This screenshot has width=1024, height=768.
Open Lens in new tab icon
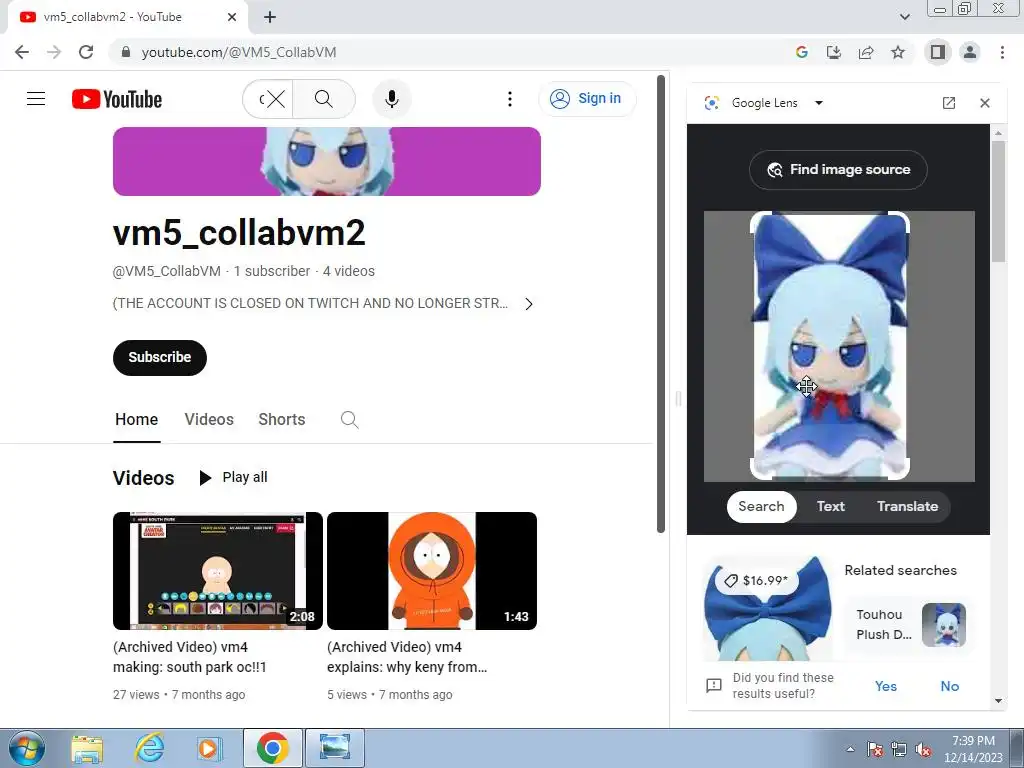pos(949,103)
